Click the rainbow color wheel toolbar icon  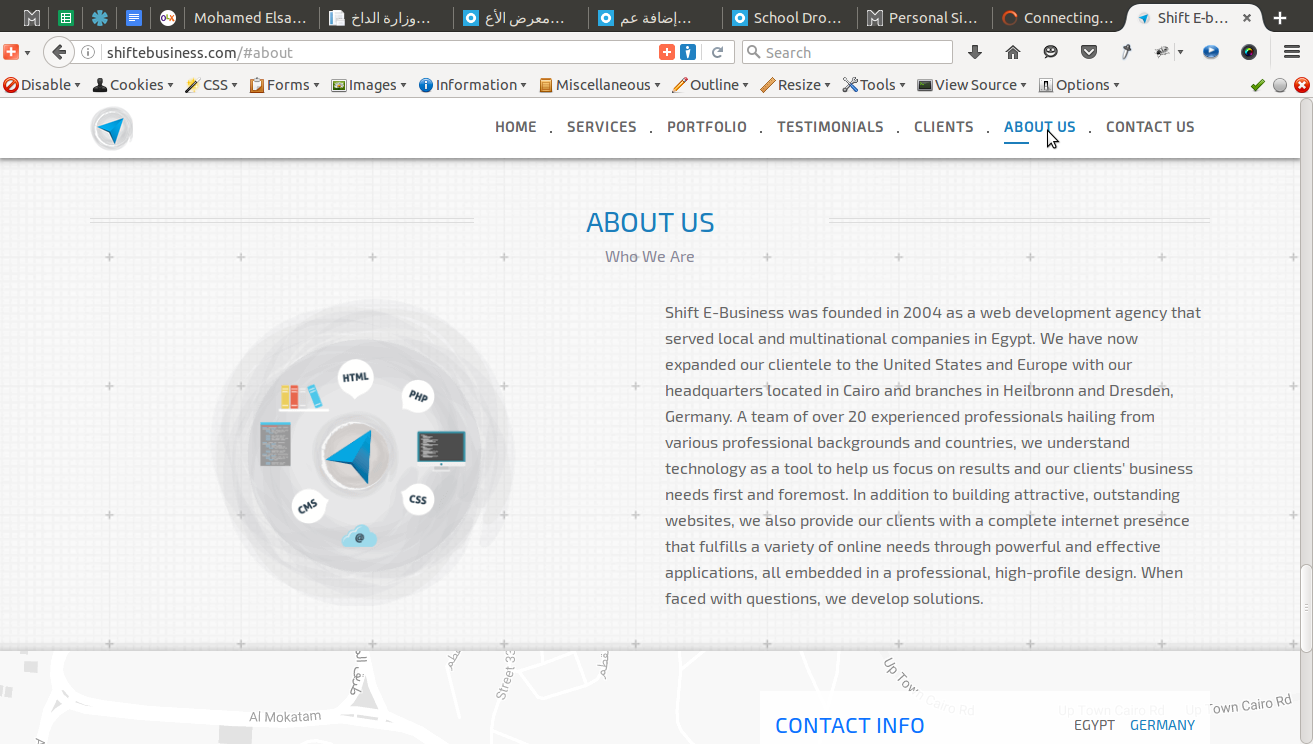[x=1249, y=52]
